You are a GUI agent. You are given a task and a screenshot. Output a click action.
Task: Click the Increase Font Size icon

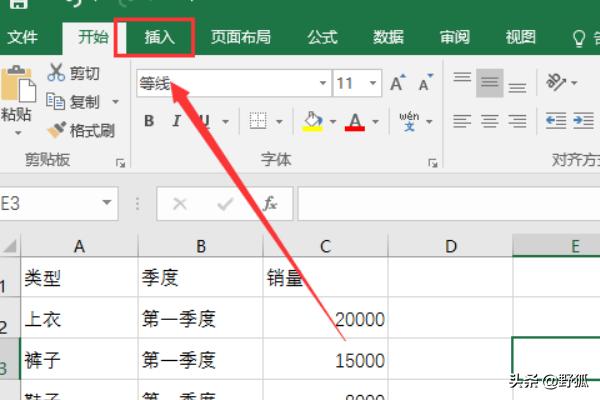(398, 83)
